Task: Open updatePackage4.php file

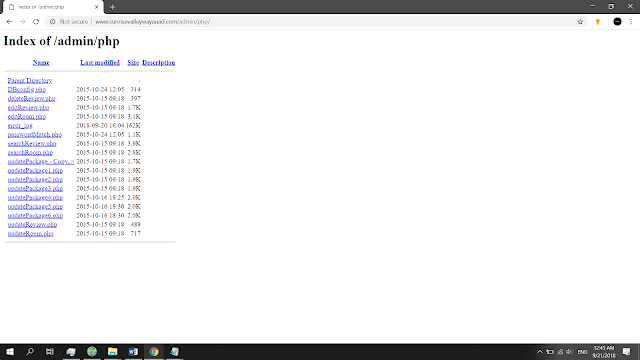Action: 35,197
